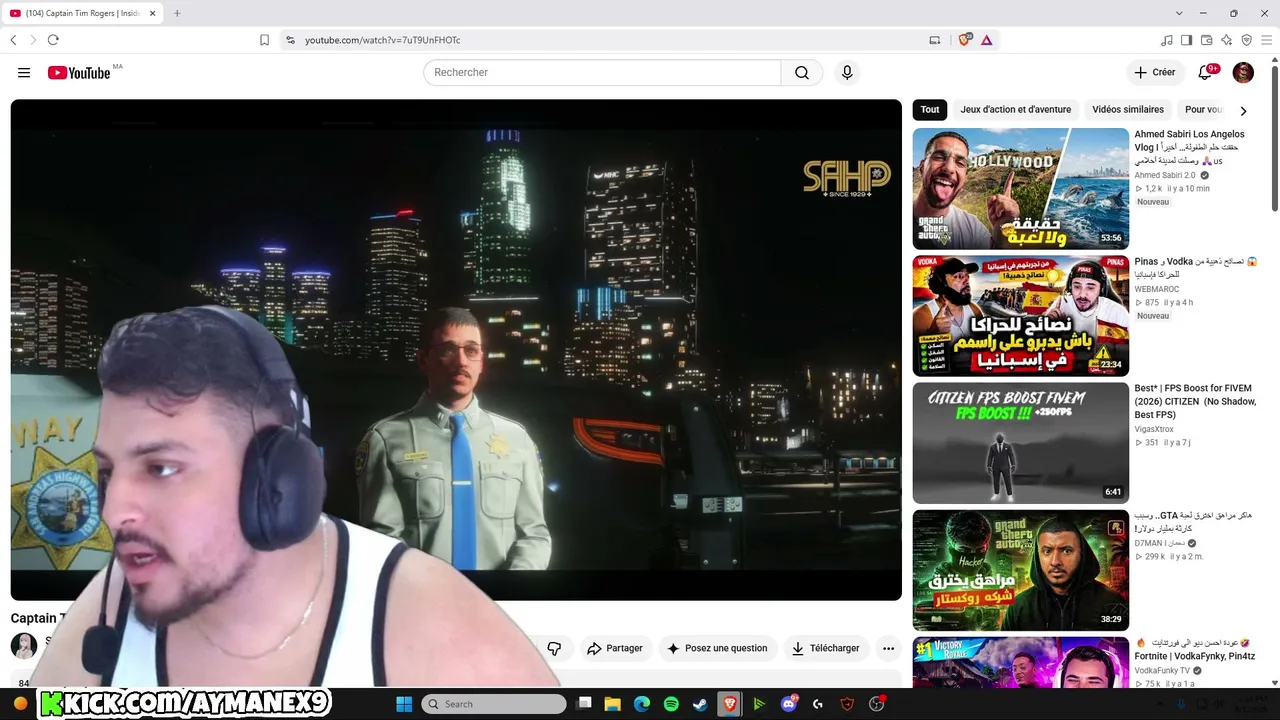Show next category chips with arrow
This screenshot has height=720, width=1280.
tap(1243, 111)
